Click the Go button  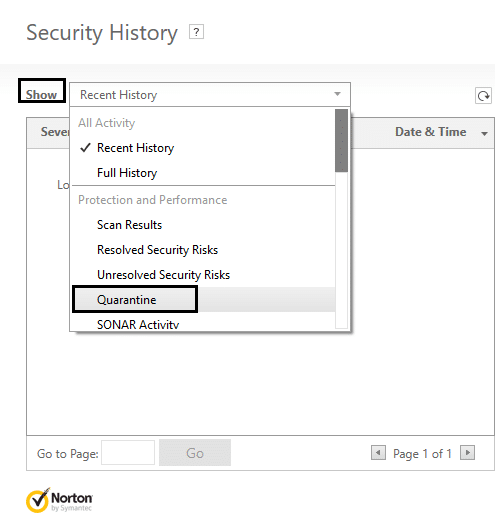[x=195, y=453]
